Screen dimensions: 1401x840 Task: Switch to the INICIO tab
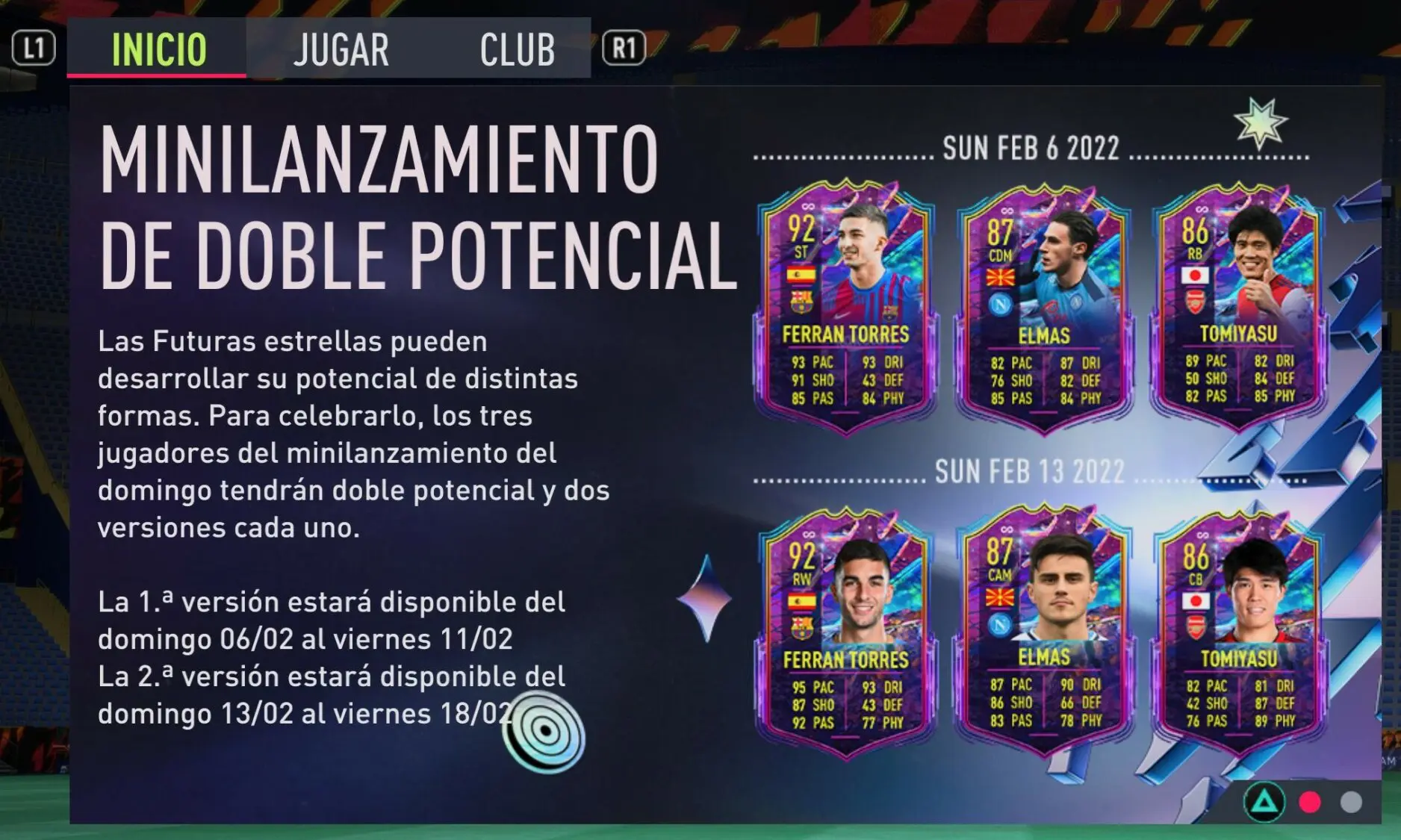coord(157,48)
